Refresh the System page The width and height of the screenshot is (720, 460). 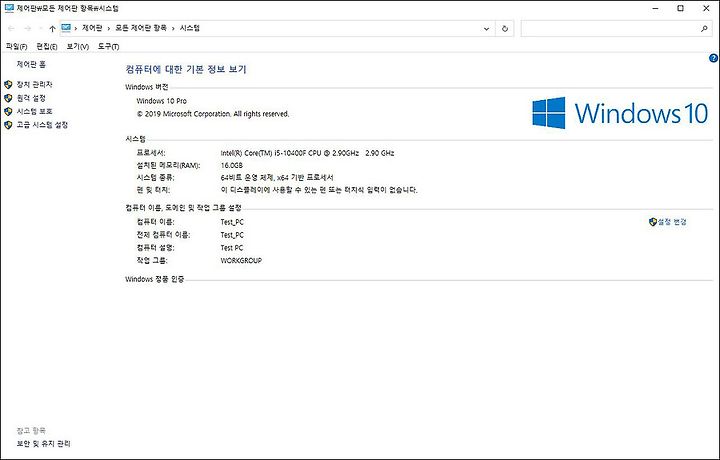505,28
